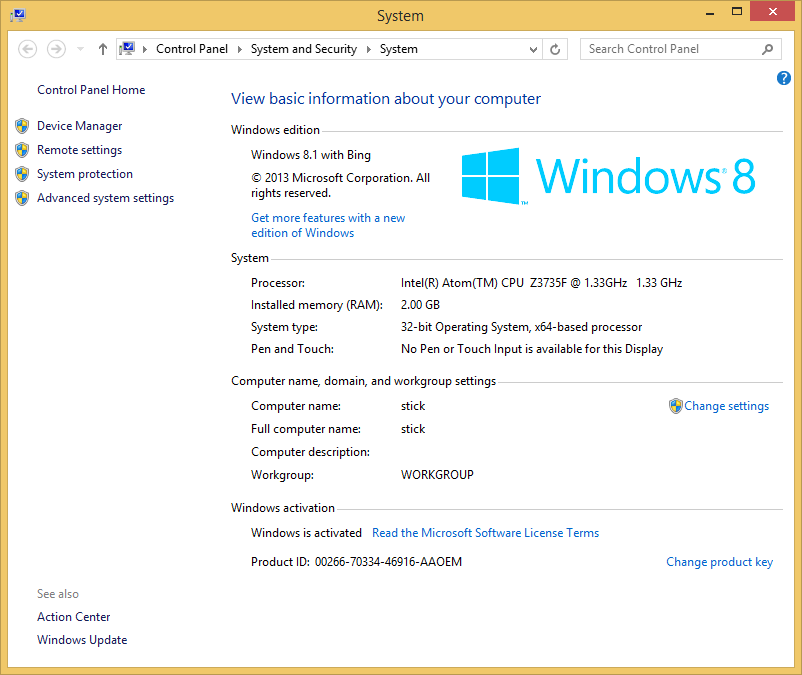
Task: Click the System window title bar icon
Action: tap(18, 15)
